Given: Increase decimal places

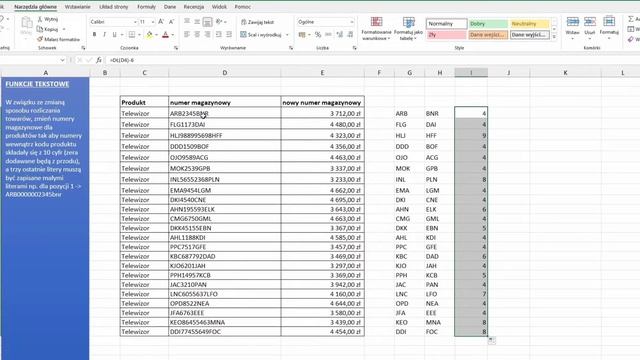Looking at the screenshot, I should [x=340, y=35].
